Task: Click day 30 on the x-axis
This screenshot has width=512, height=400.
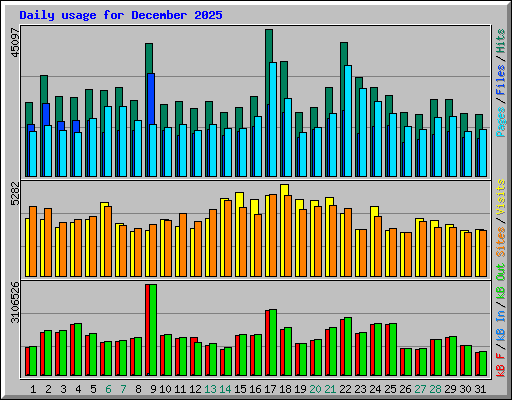Action: coord(465,389)
